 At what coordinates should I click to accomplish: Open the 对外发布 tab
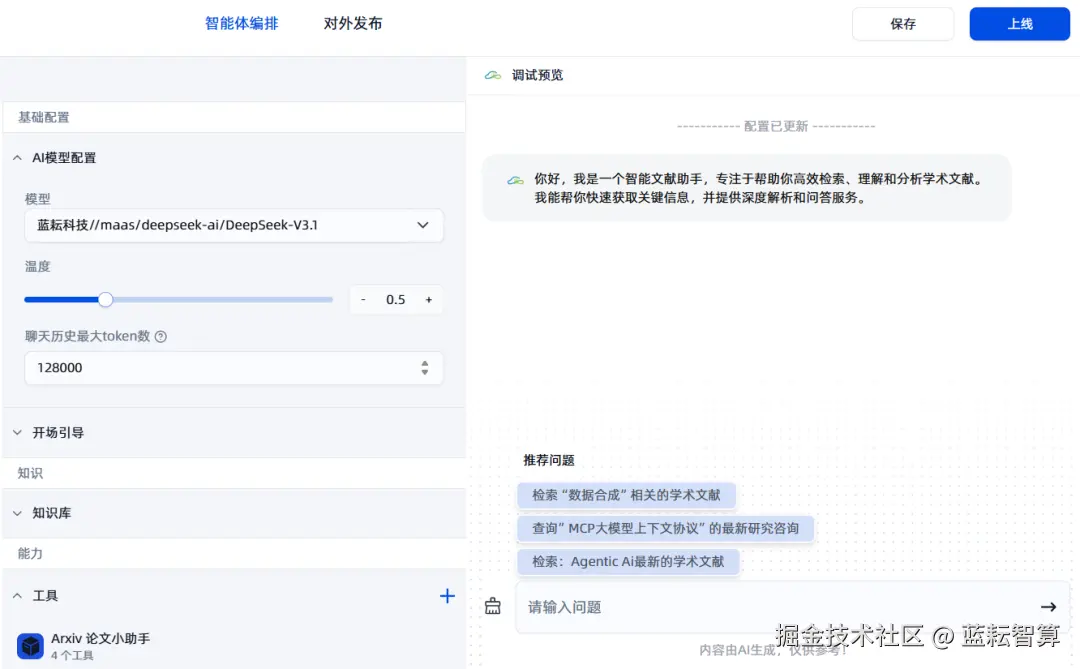click(x=353, y=23)
